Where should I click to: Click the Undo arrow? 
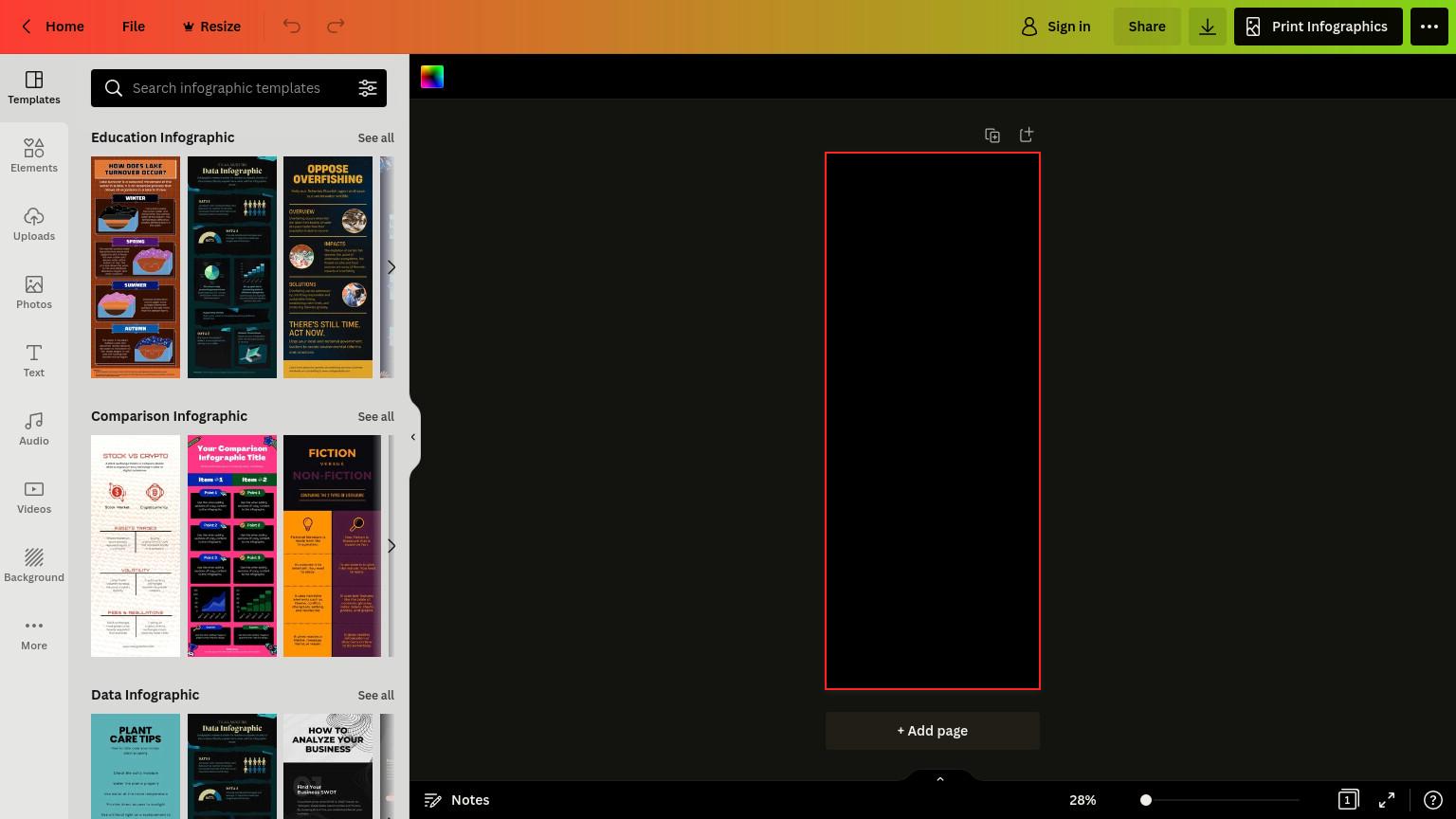[292, 27]
